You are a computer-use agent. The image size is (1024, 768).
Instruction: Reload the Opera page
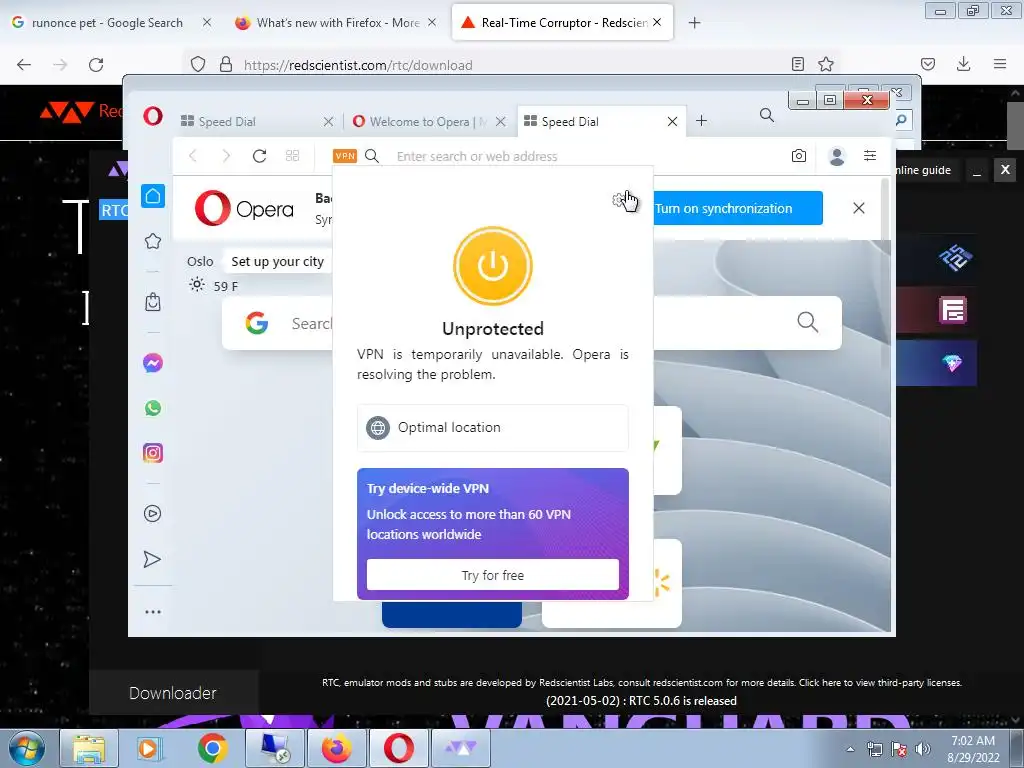[x=259, y=156]
